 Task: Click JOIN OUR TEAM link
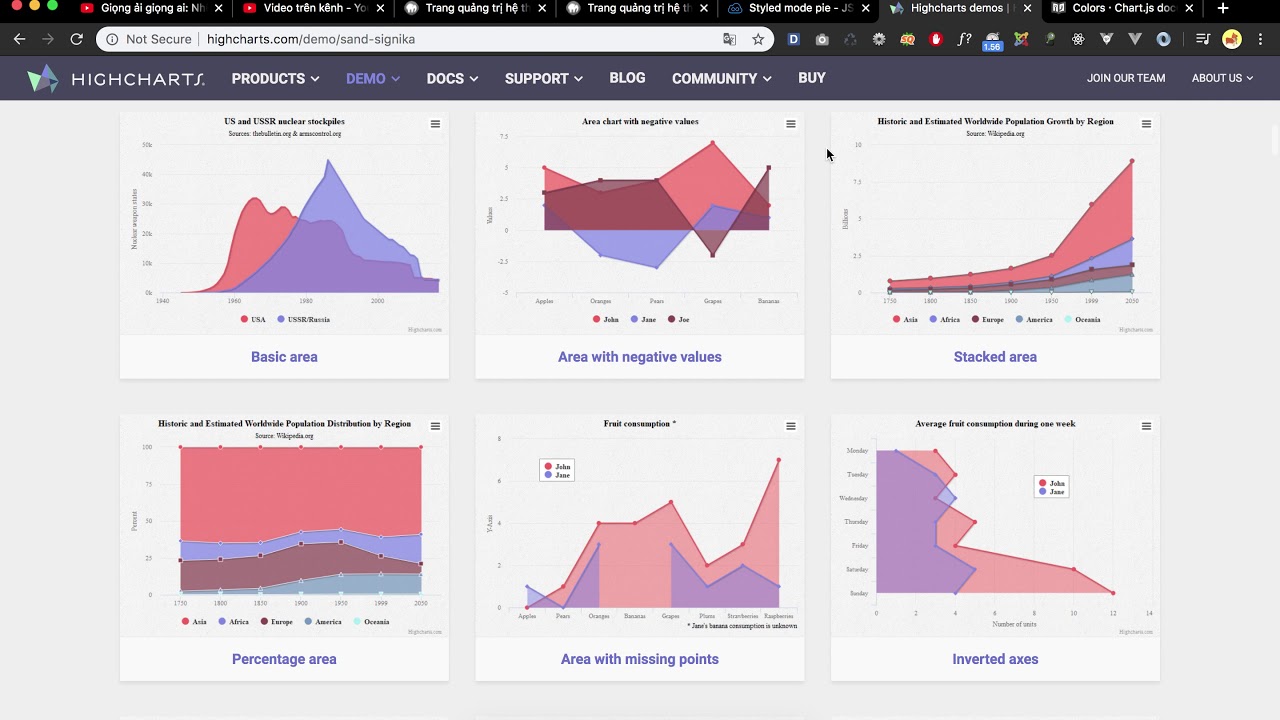pos(1126,78)
